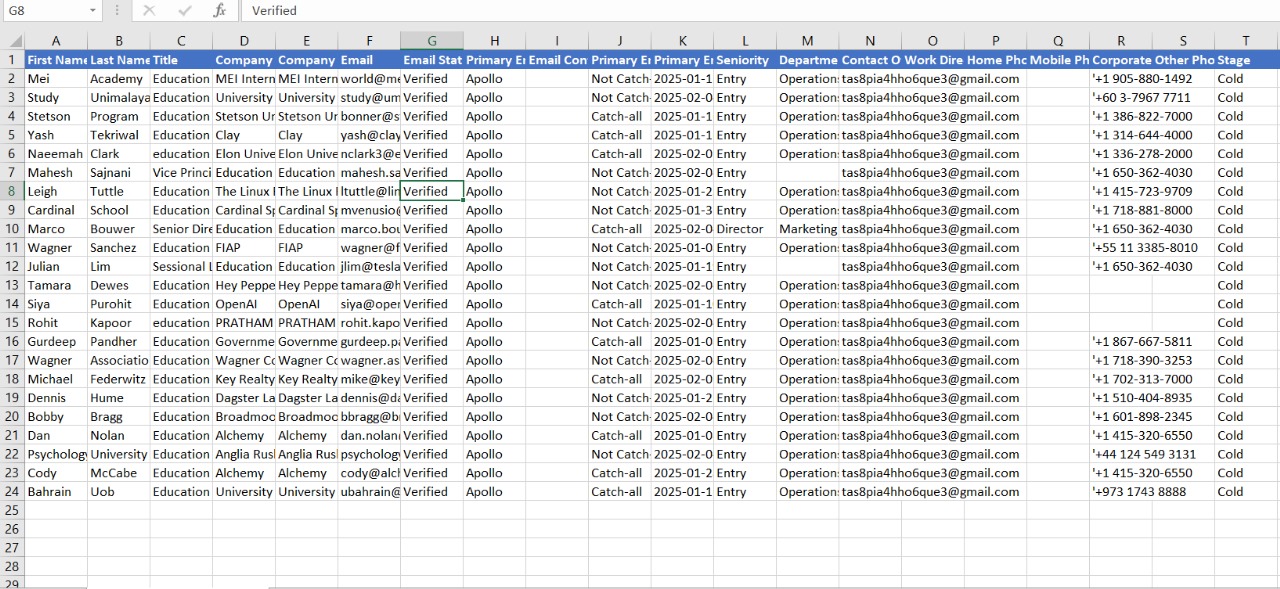Select column G header
Image resolution: width=1280 pixels, height=589 pixels.
[x=431, y=41]
